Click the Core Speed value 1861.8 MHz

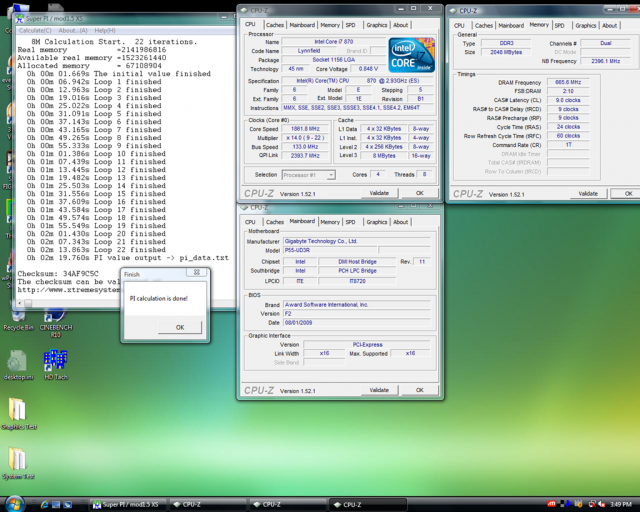305,129
